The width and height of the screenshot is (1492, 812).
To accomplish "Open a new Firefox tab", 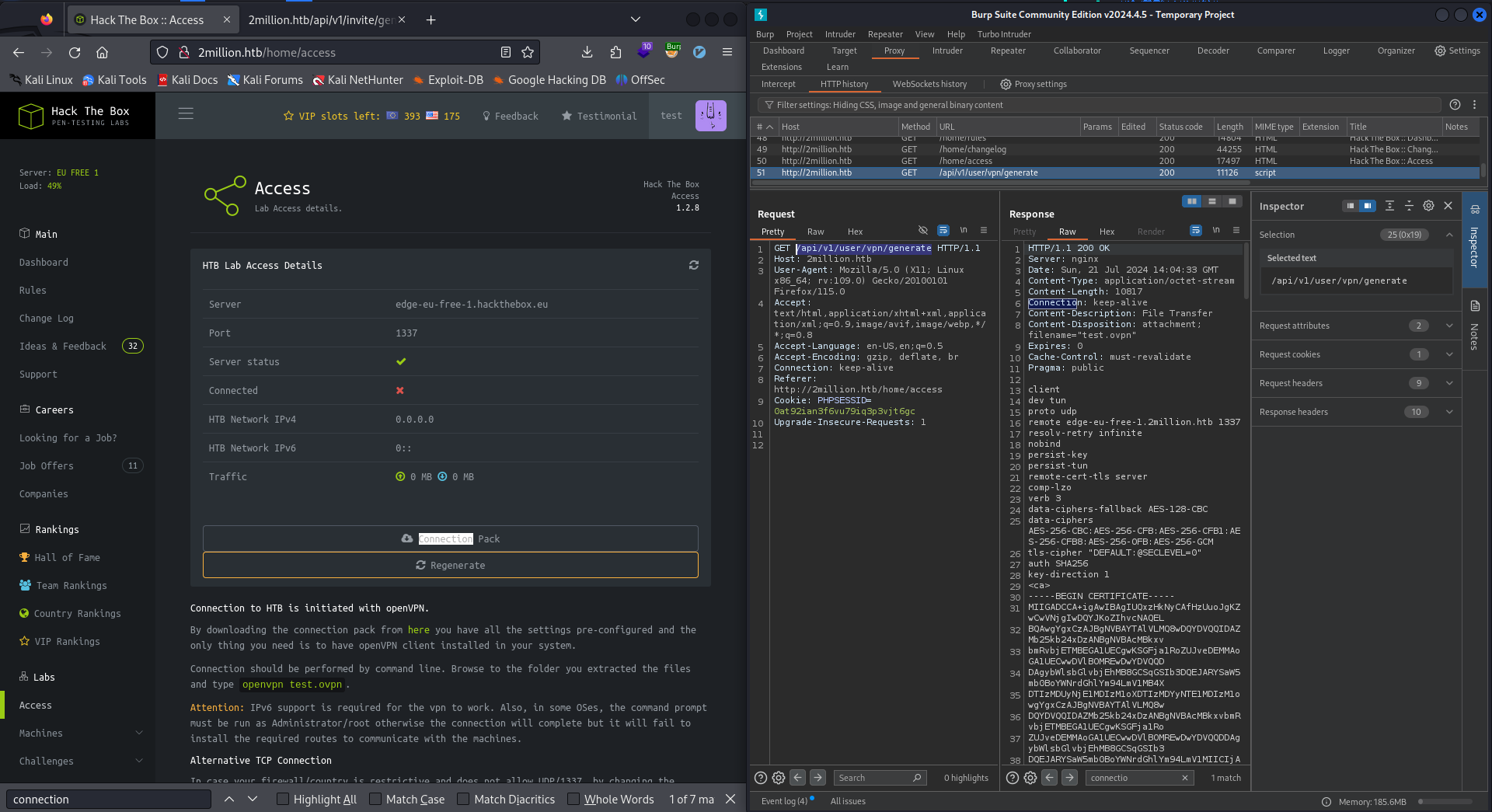I will coord(431,19).
